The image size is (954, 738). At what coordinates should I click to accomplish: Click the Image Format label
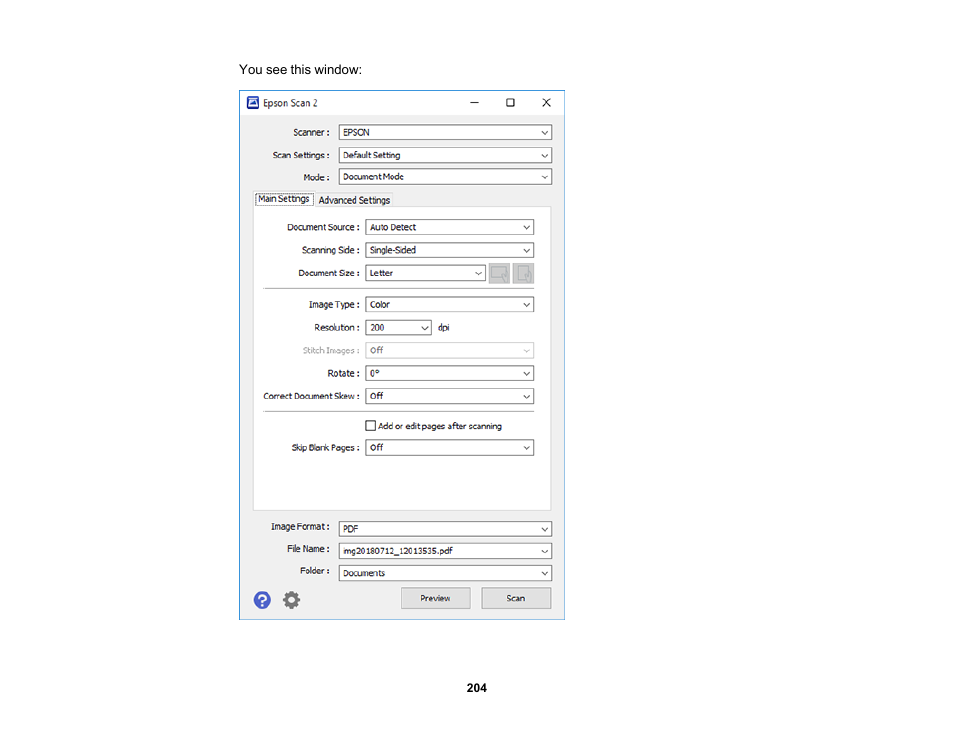point(300,527)
